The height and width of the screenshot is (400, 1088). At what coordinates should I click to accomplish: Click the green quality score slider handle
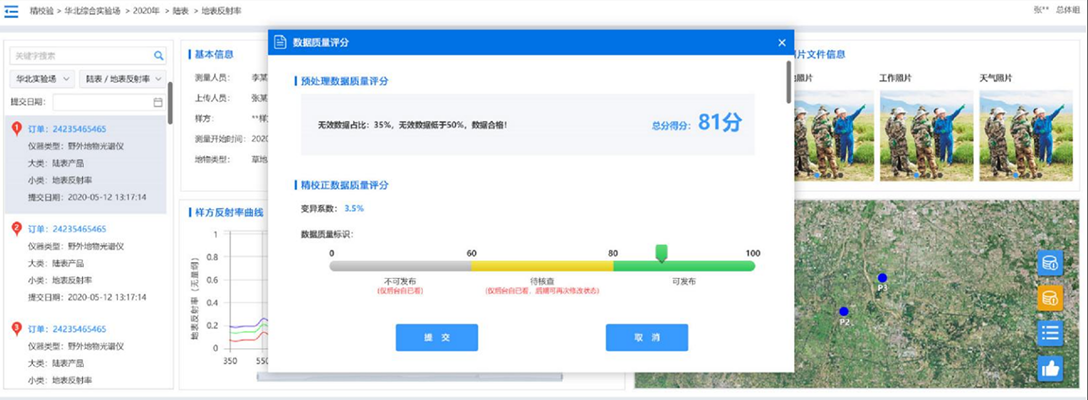click(660, 254)
